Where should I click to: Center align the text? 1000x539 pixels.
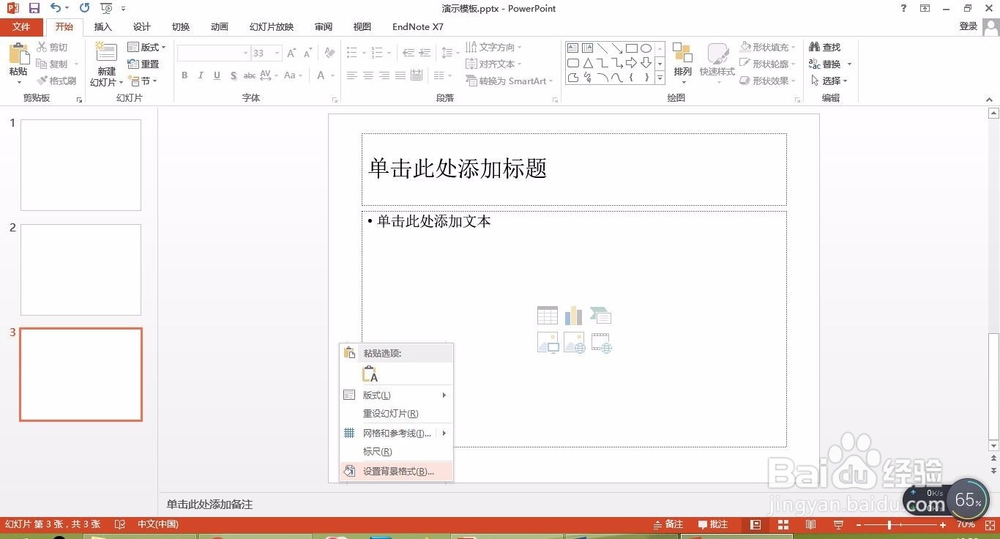[x=368, y=75]
